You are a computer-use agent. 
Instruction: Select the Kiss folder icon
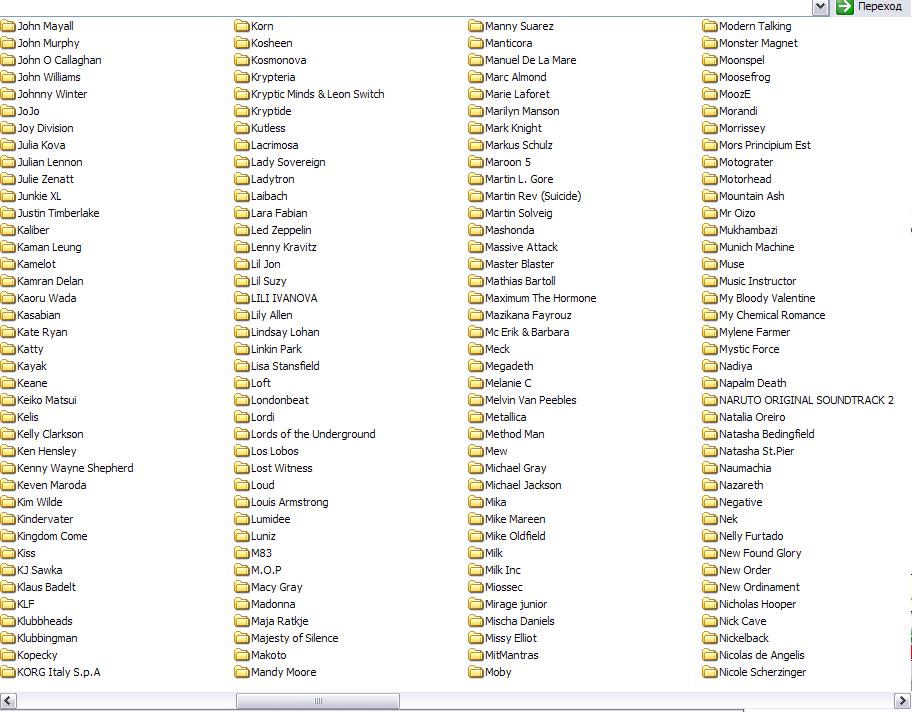point(8,553)
